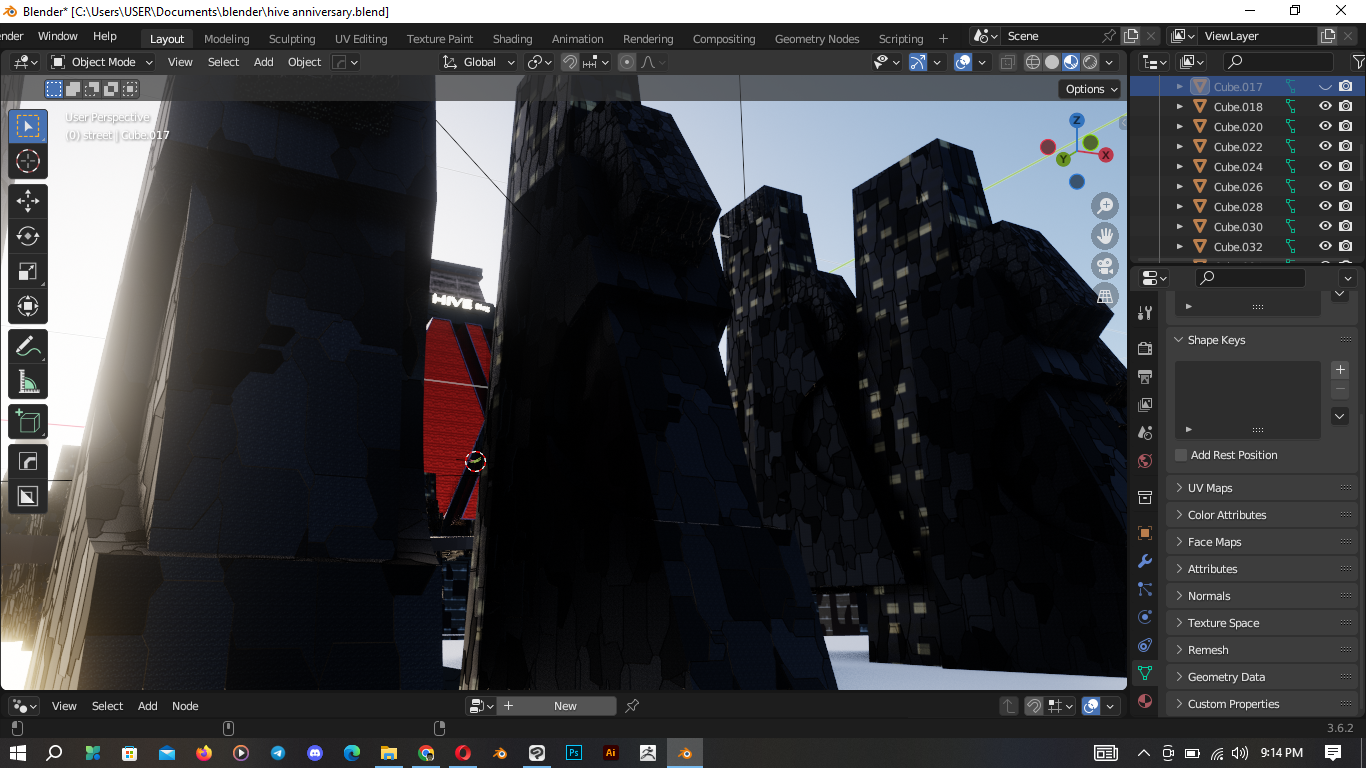Toggle proportional editing in header
1366x768 pixels.
coord(627,62)
